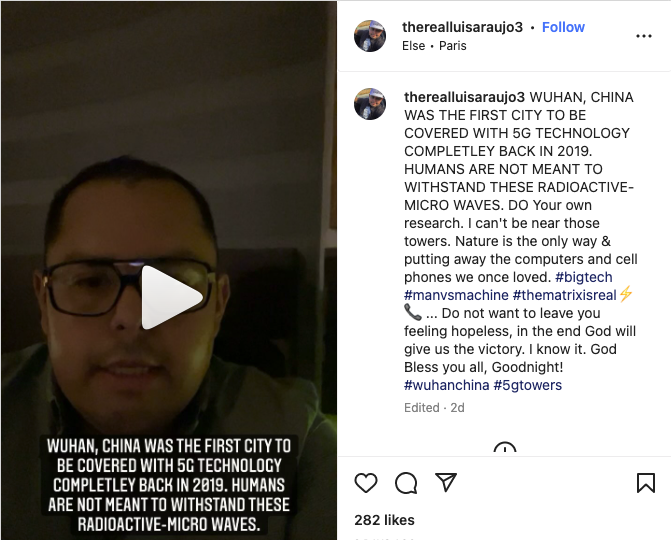The width and height of the screenshot is (671, 540).
Task: Open the #wuhanchina hashtag
Action: (x=447, y=385)
